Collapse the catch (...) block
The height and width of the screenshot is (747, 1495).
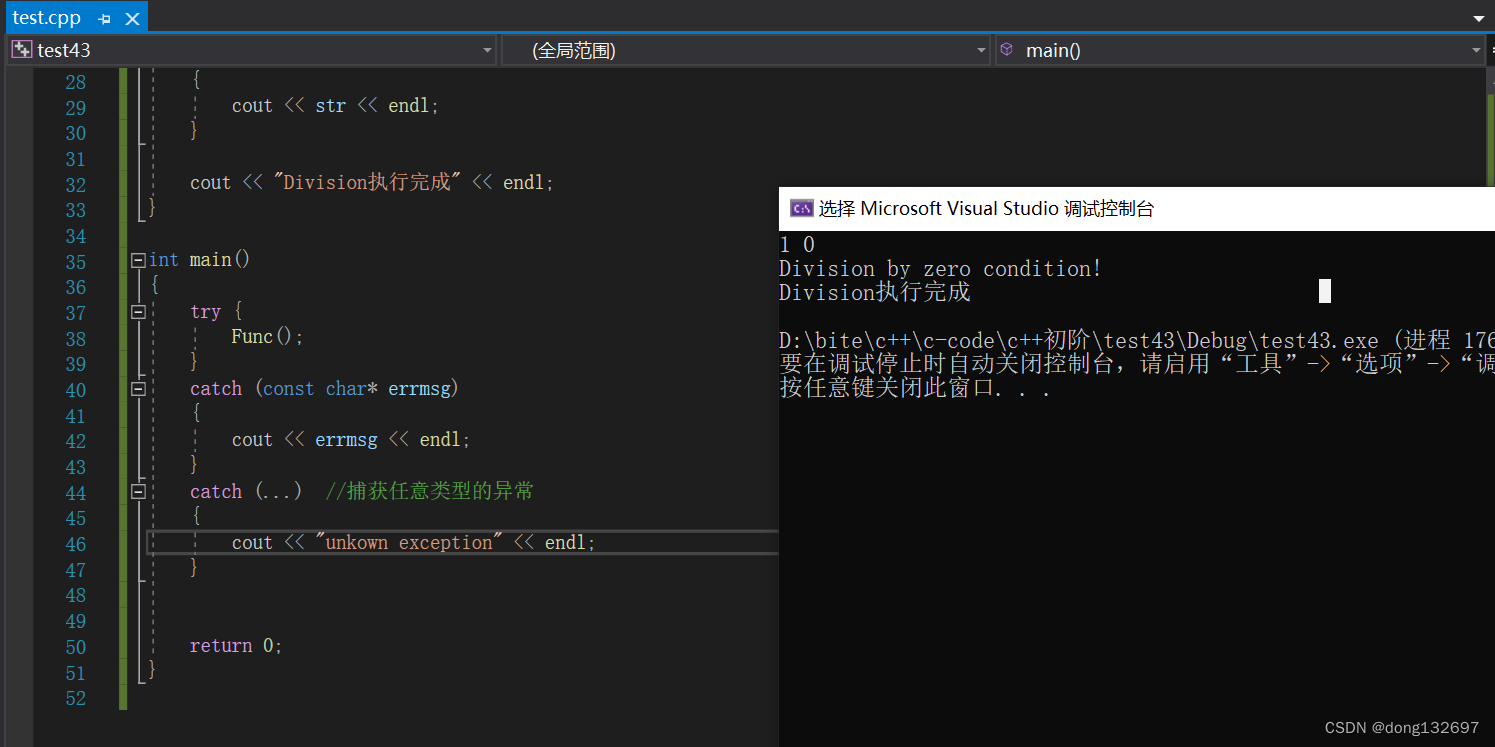point(138,492)
